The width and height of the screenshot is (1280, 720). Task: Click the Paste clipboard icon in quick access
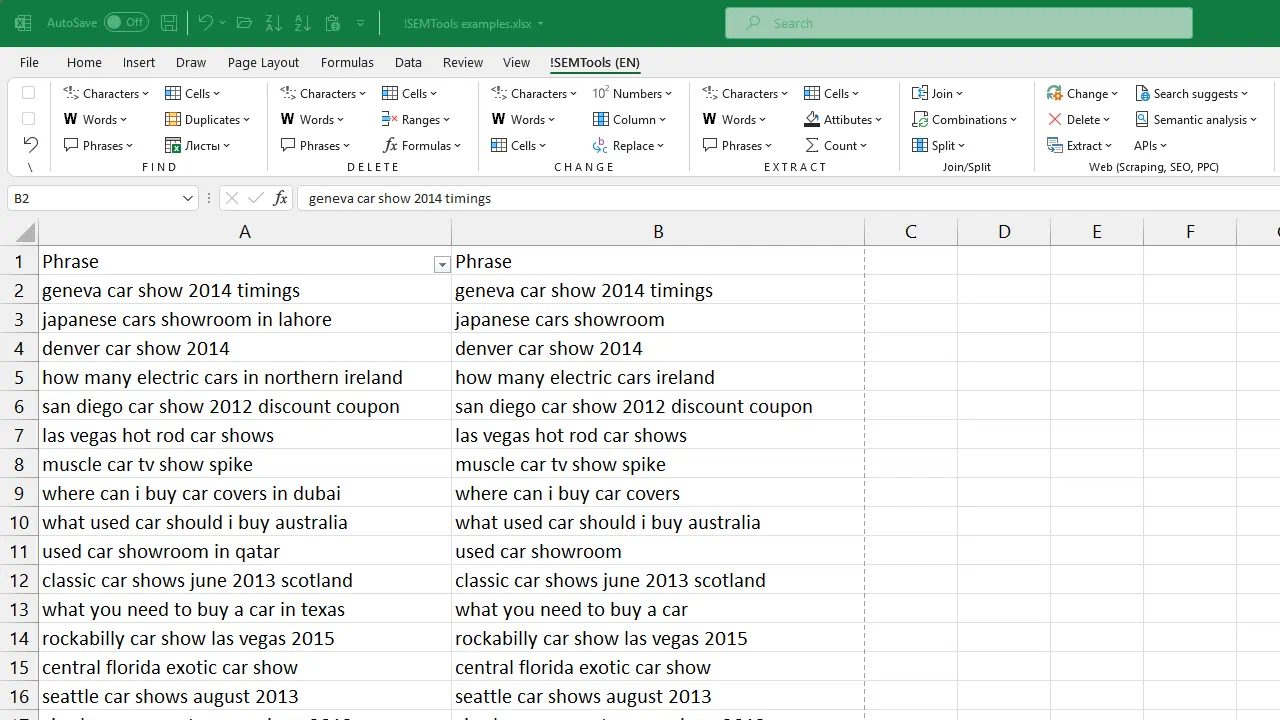[333, 22]
